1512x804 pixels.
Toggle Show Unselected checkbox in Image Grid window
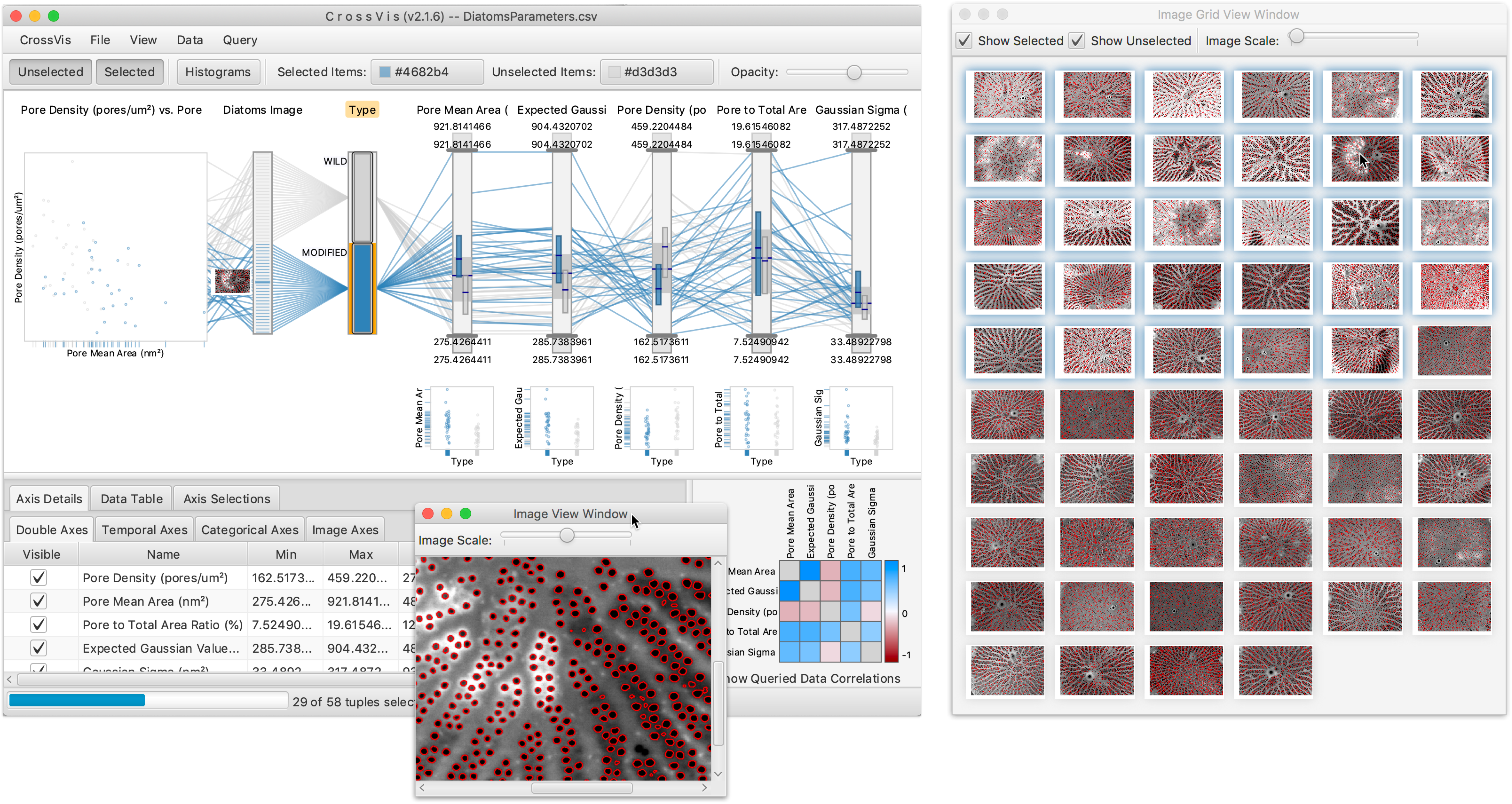click(1076, 40)
